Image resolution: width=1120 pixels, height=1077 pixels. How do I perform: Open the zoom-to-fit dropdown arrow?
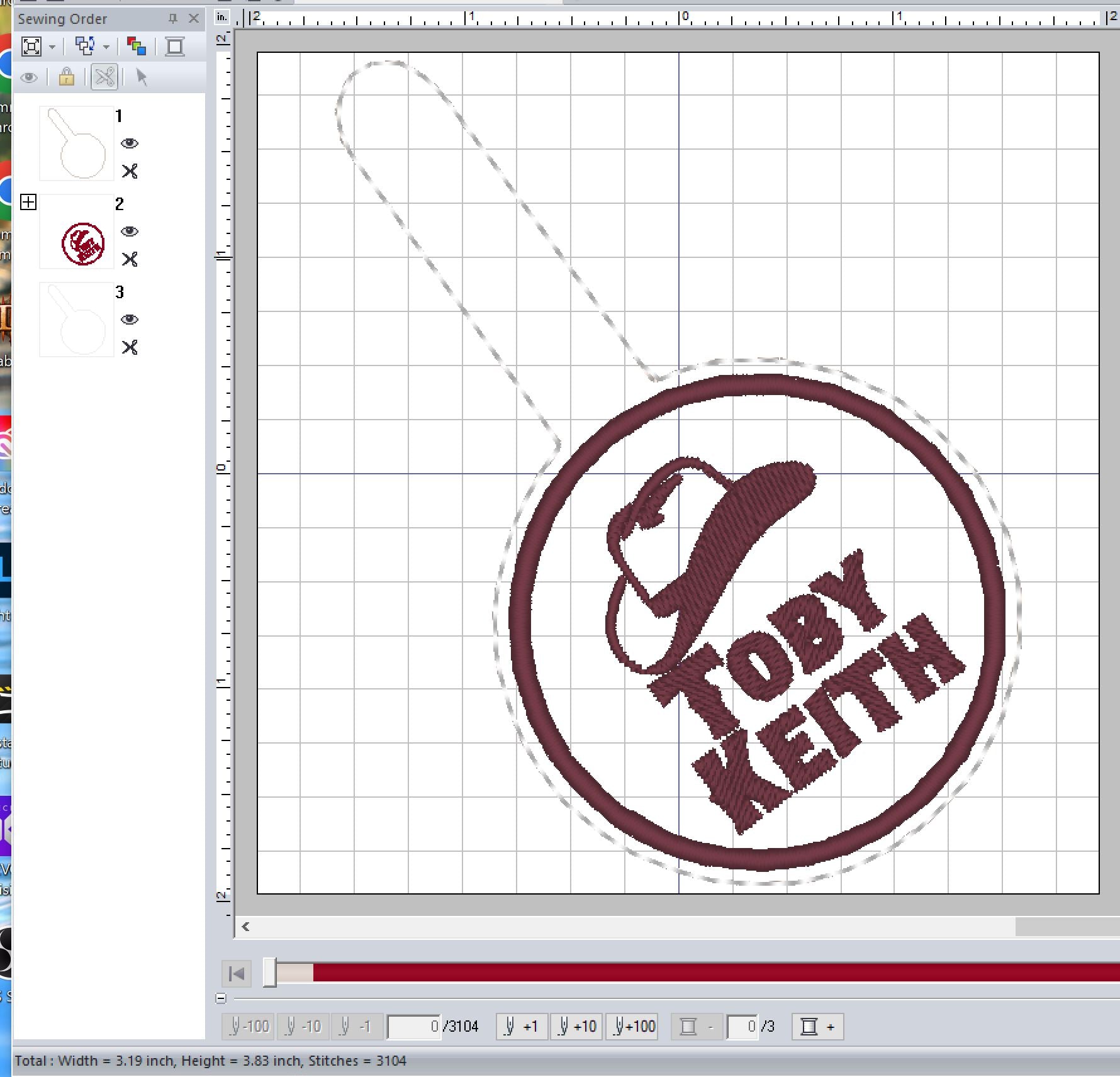tap(52, 47)
